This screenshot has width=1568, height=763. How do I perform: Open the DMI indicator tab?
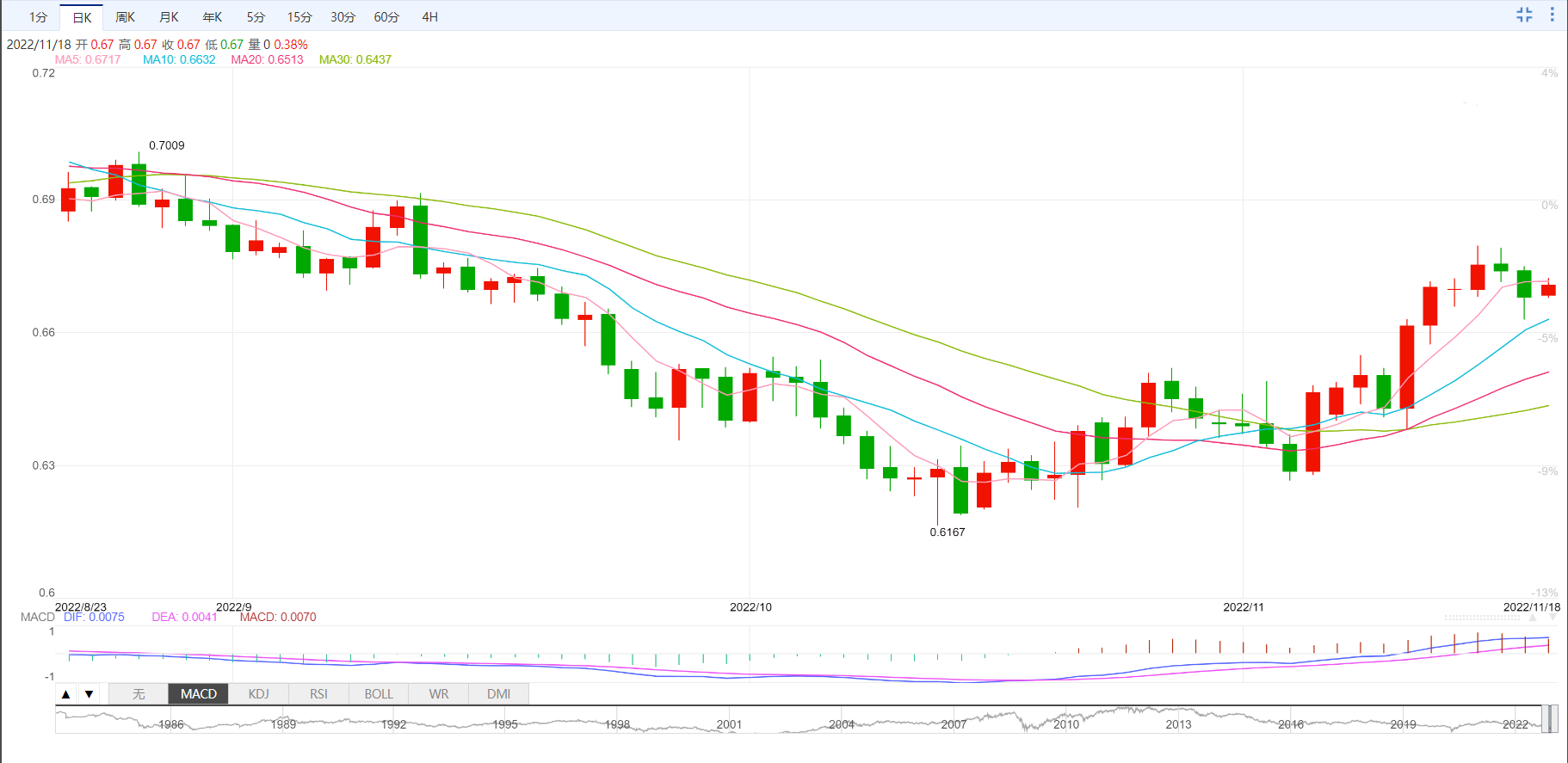pos(499,694)
